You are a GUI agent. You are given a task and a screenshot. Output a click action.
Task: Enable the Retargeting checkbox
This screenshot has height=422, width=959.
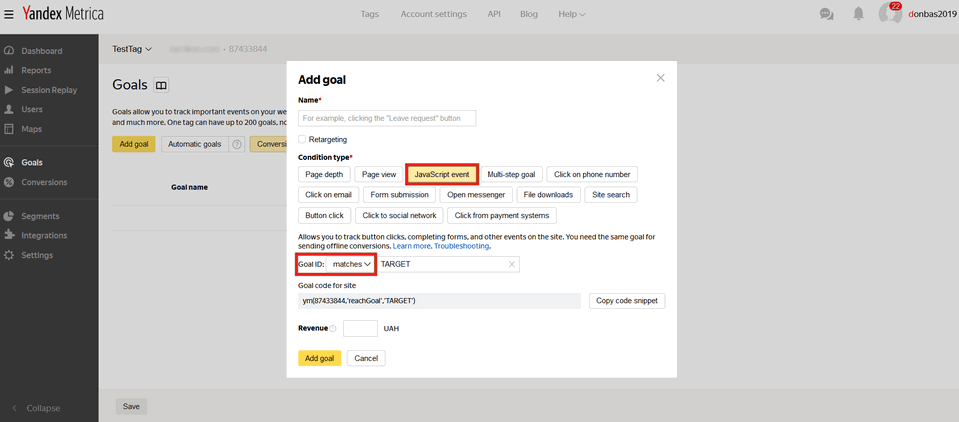tap(302, 139)
